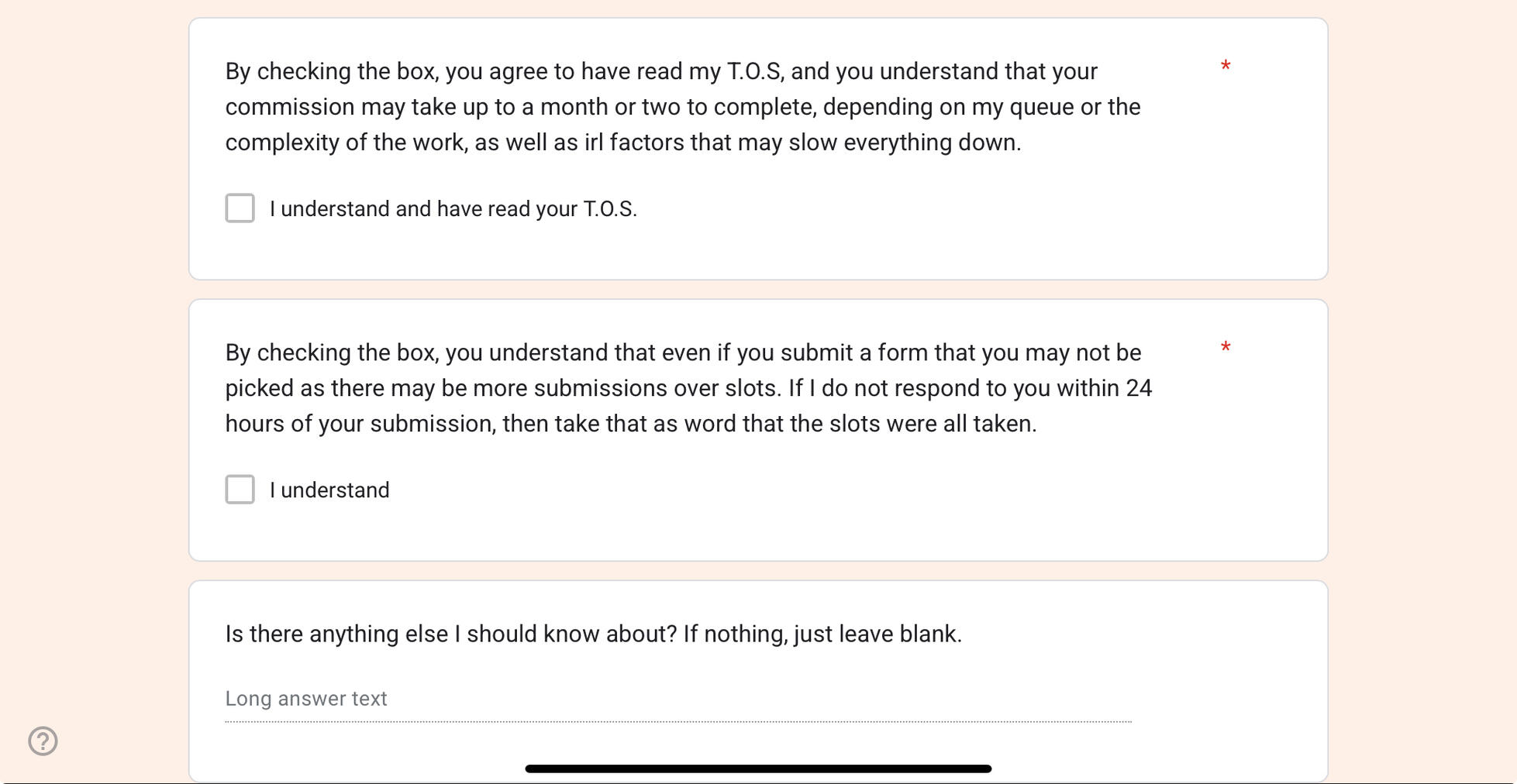Viewport: 1517px width, 784px height.
Task: Open the help question mark icon
Action: 43,741
